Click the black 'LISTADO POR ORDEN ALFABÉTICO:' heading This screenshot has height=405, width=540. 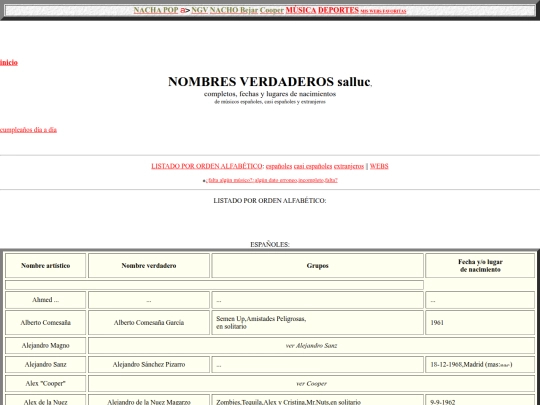270,200
